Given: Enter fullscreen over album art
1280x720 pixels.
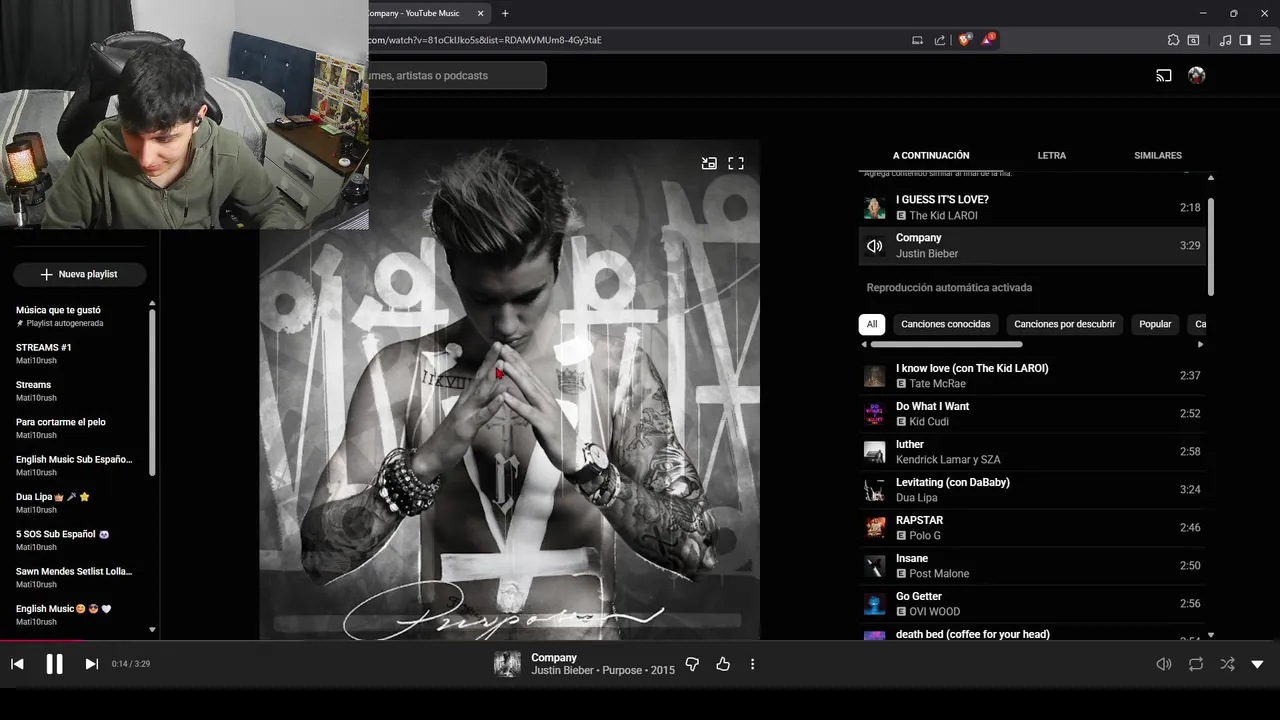Looking at the screenshot, I should click(x=736, y=163).
